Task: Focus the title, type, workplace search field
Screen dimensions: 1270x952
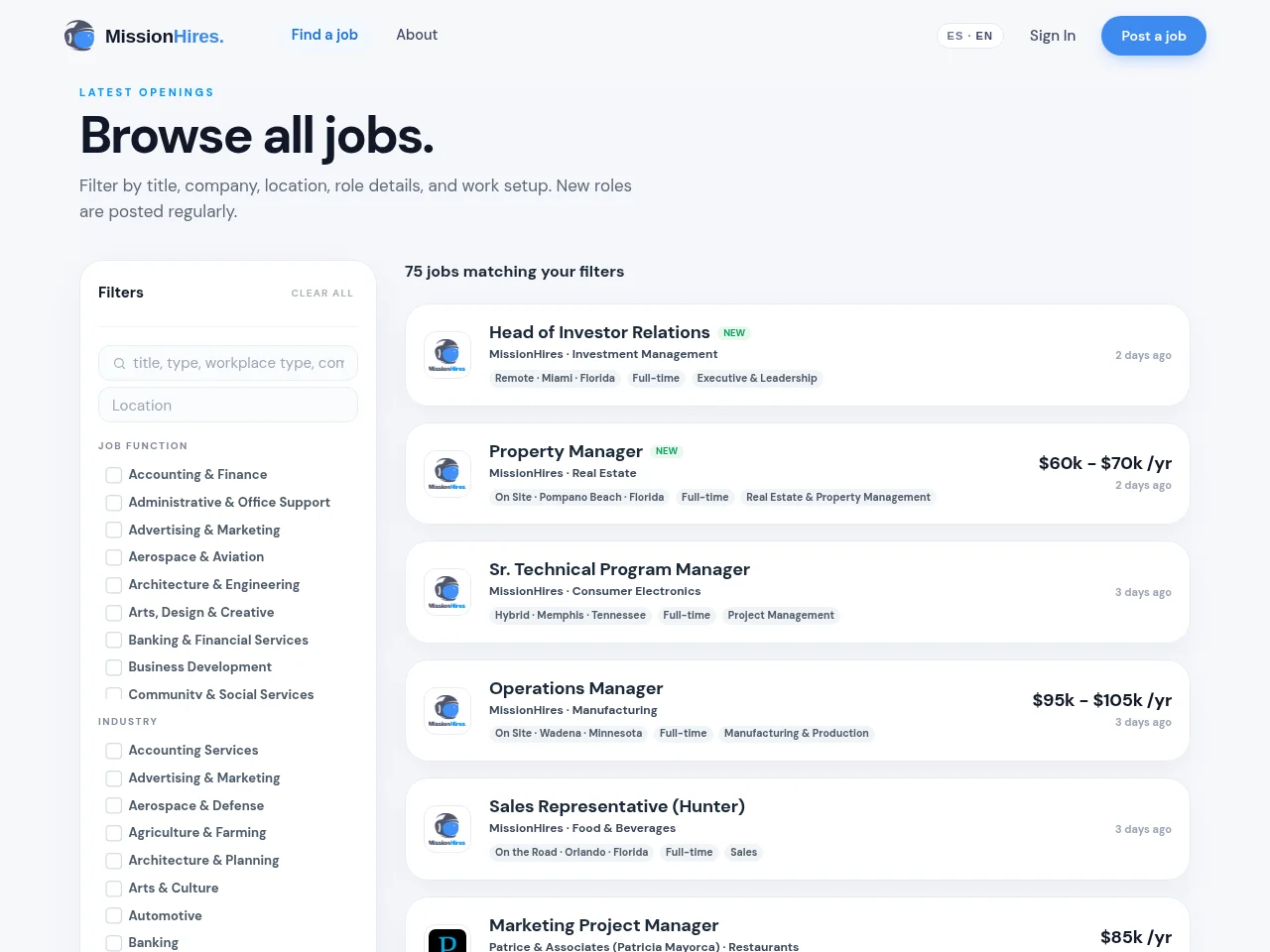Action: 228,363
